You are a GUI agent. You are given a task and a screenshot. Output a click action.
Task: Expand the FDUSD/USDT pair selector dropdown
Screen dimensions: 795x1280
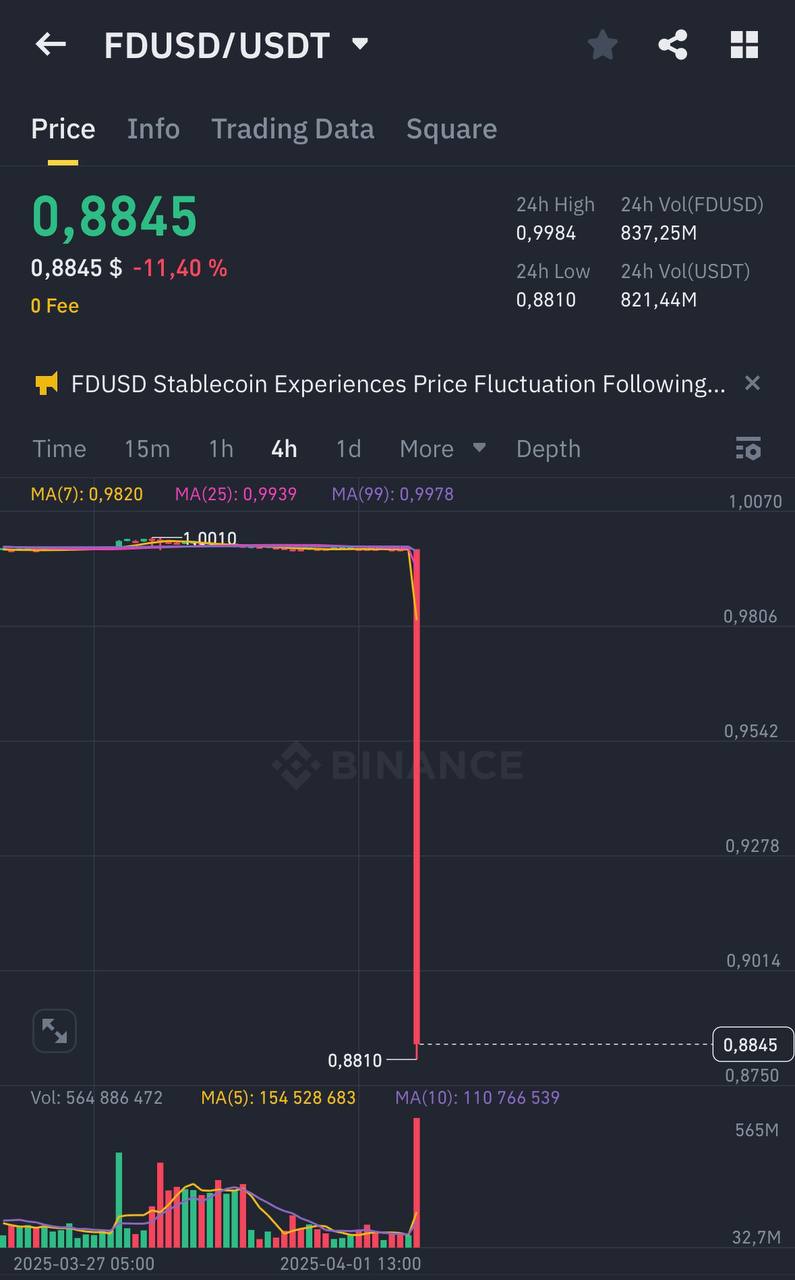pyautogui.click(x=360, y=44)
